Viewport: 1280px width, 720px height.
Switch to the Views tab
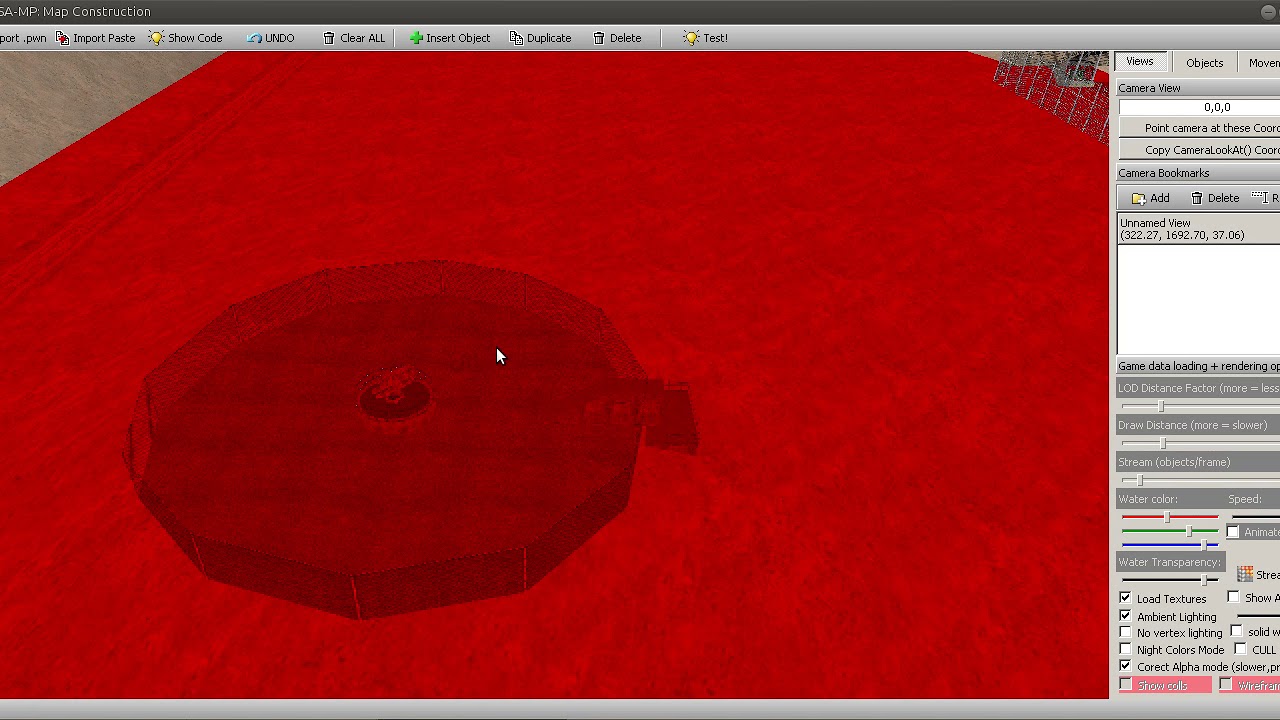[x=1139, y=62]
